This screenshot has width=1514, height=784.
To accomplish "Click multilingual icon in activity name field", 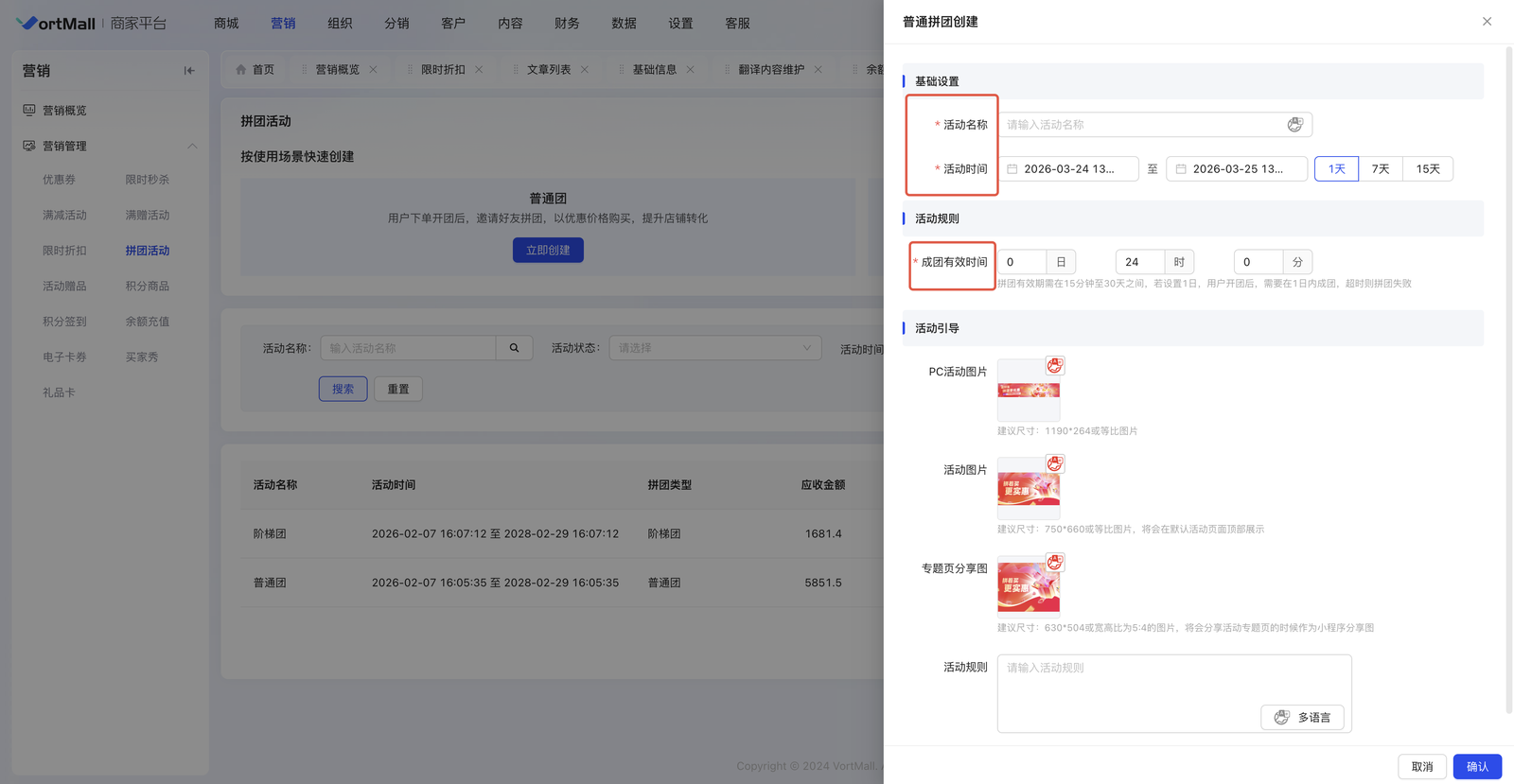I will (x=1294, y=125).
